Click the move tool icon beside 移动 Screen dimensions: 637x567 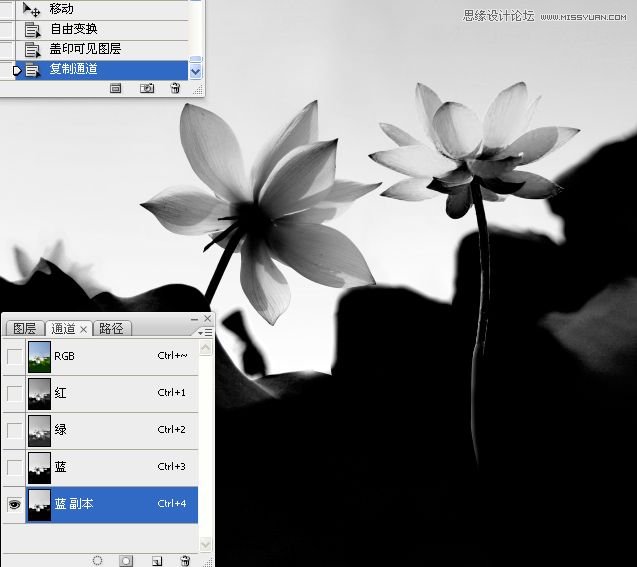pos(32,9)
